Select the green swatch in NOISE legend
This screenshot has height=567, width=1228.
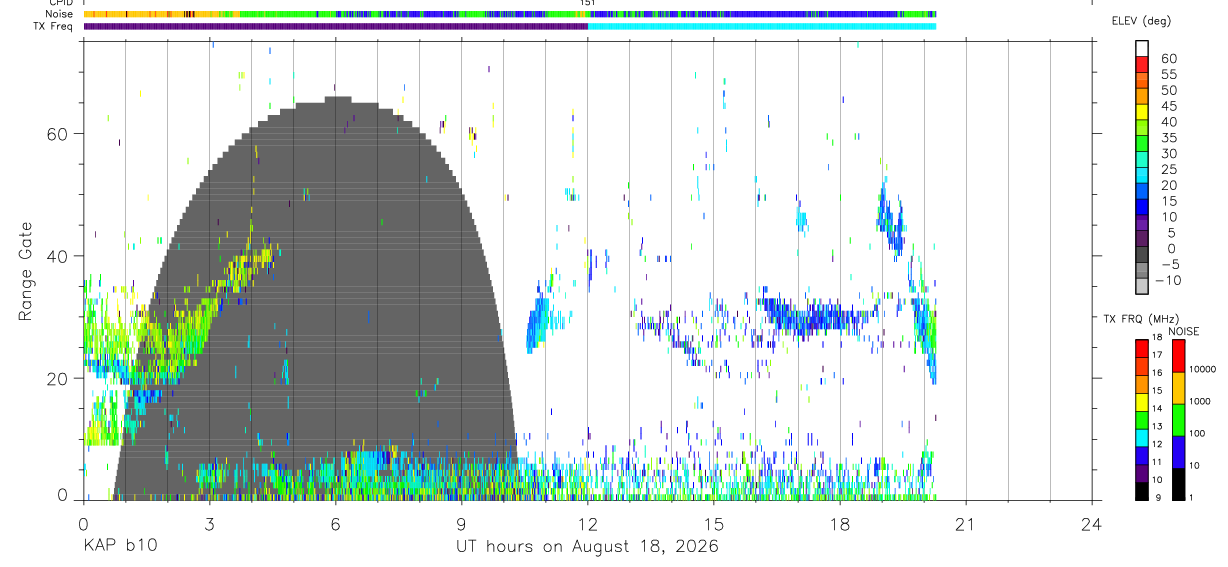tap(1178, 419)
